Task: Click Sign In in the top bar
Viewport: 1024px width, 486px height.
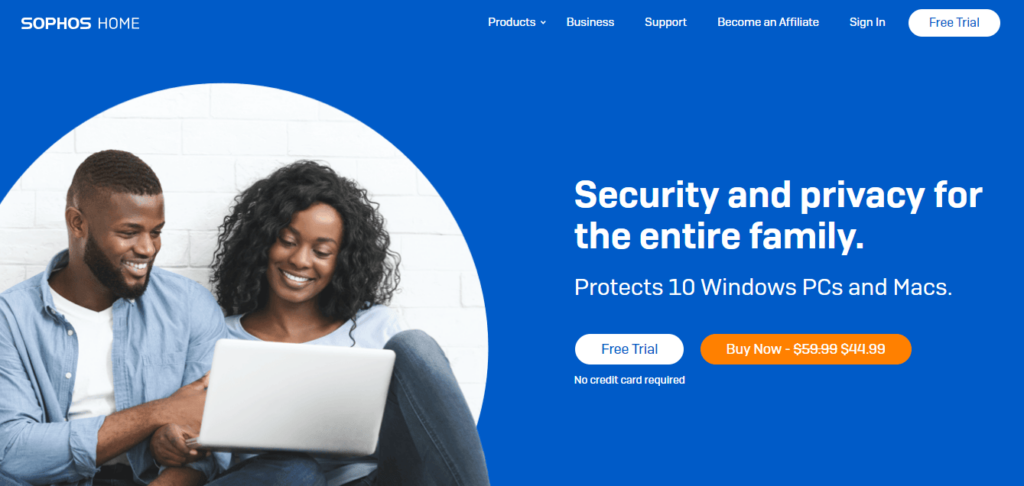Action: (x=867, y=22)
